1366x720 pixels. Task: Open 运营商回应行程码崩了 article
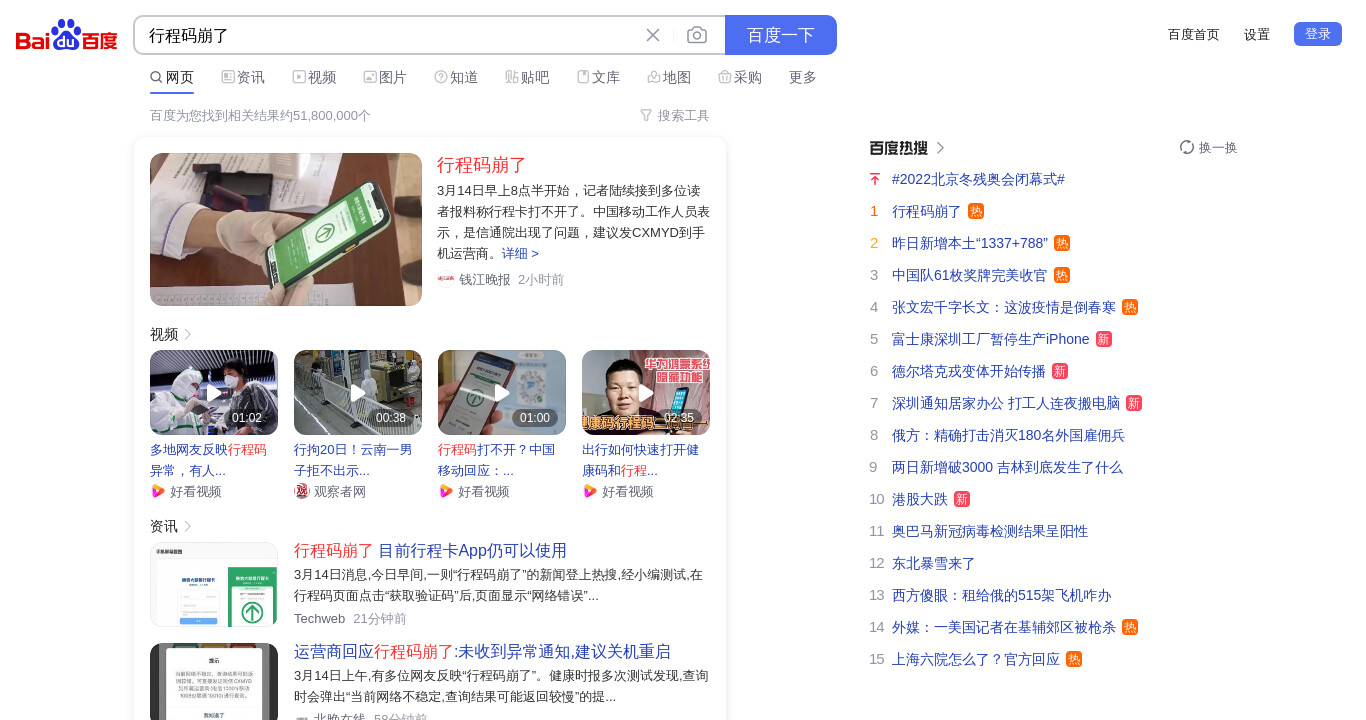coord(482,651)
